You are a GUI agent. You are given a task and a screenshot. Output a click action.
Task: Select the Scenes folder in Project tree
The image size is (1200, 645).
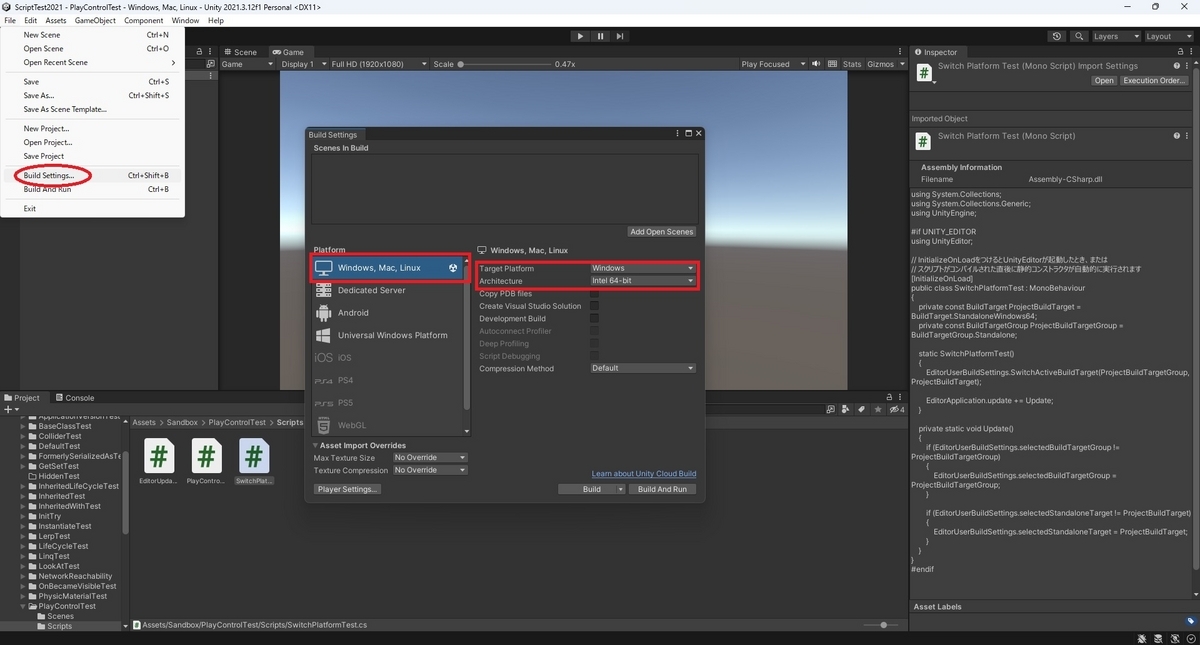(61, 616)
